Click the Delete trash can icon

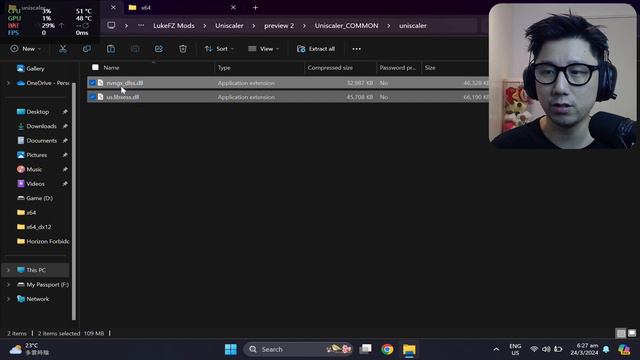click(183, 49)
